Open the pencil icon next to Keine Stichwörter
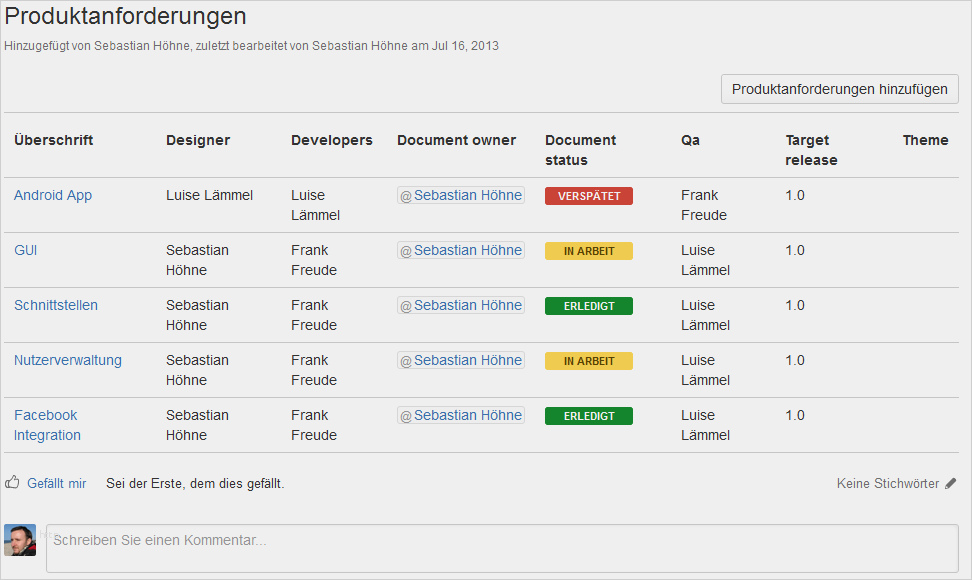Screen dimensions: 972x580 click(950, 483)
